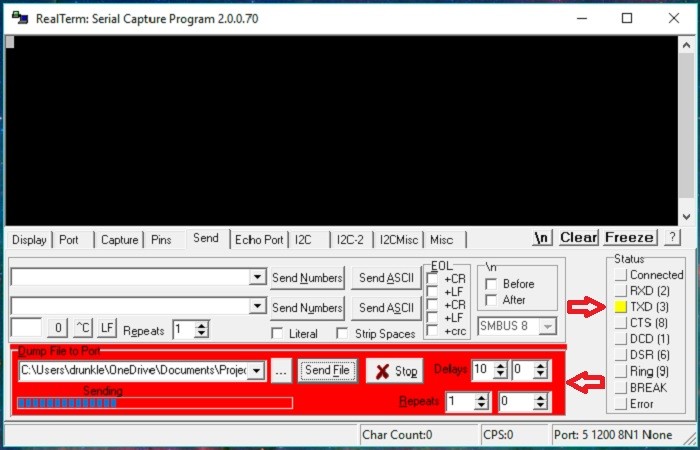Open the I2C tab
Viewport: 700px width, 450px height.
click(x=303, y=240)
